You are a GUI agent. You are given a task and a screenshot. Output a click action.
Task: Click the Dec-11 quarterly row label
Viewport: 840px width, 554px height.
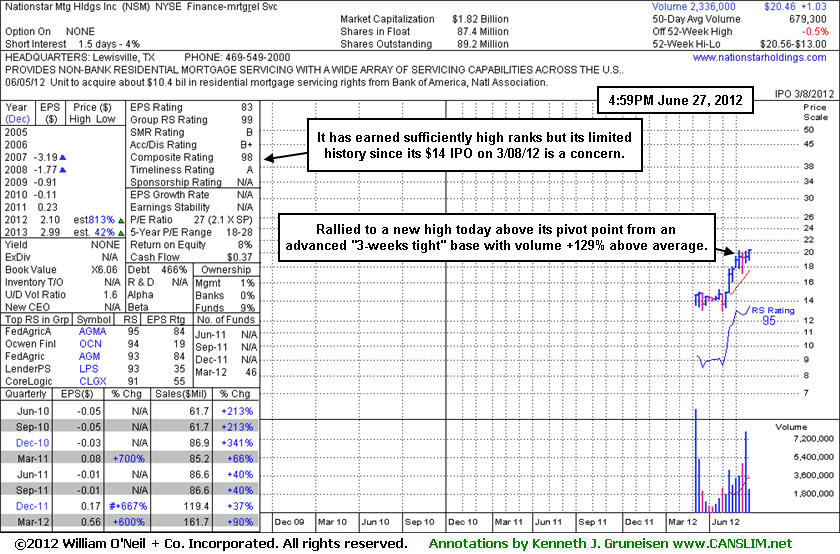point(32,506)
